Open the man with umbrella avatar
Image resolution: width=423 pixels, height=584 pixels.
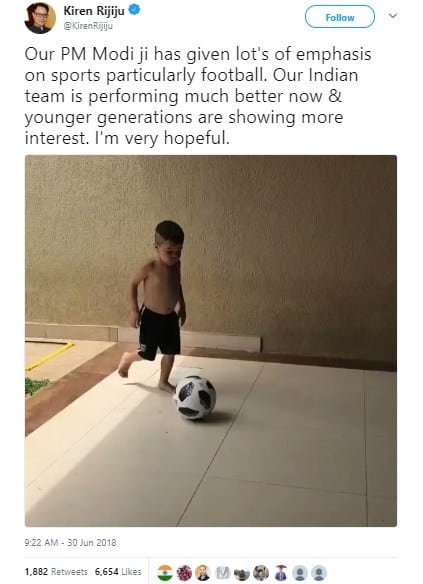pyautogui.click(x=281, y=572)
